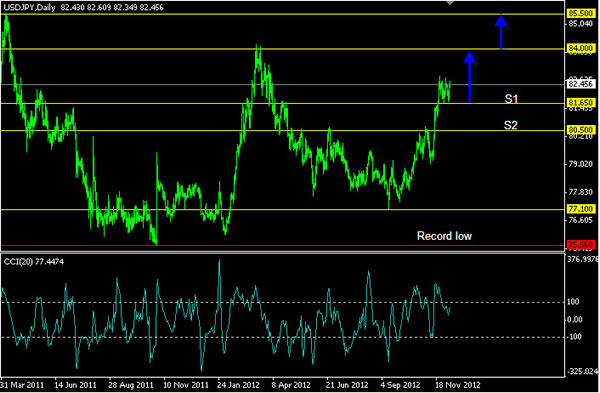Click the 8 Apr 2012 date label

click(291, 385)
